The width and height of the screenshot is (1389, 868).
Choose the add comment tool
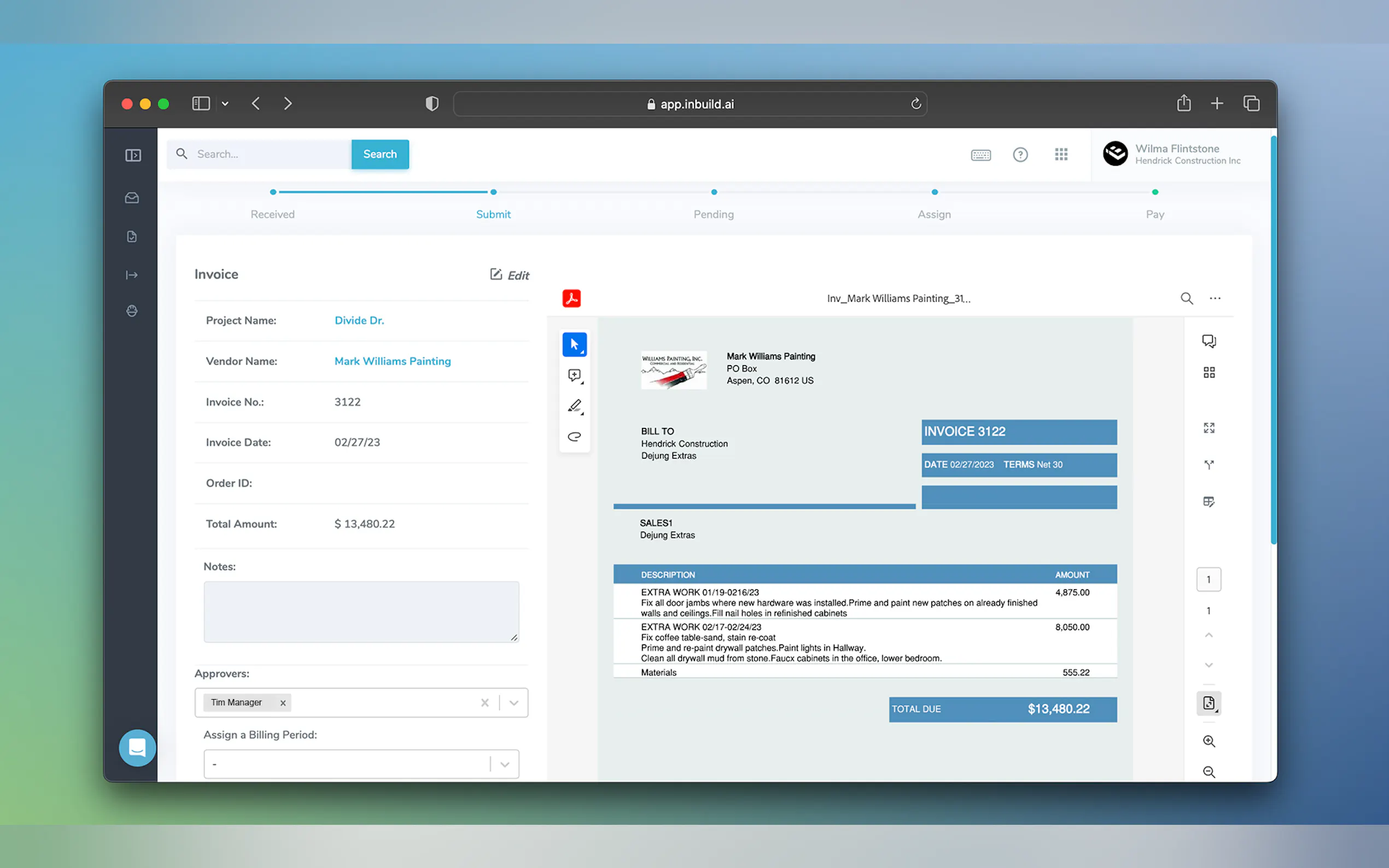574,376
